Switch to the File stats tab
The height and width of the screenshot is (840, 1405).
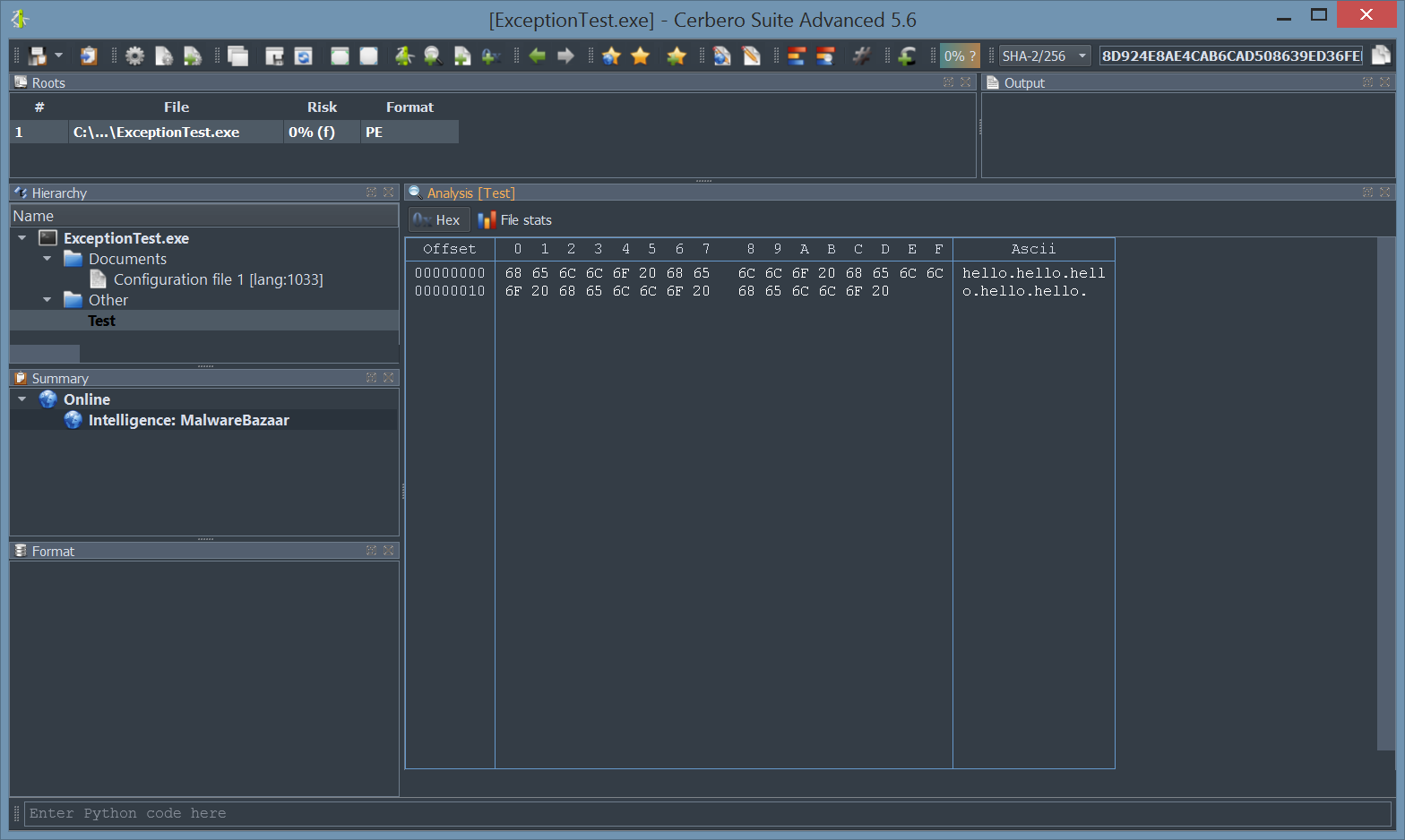point(515,220)
